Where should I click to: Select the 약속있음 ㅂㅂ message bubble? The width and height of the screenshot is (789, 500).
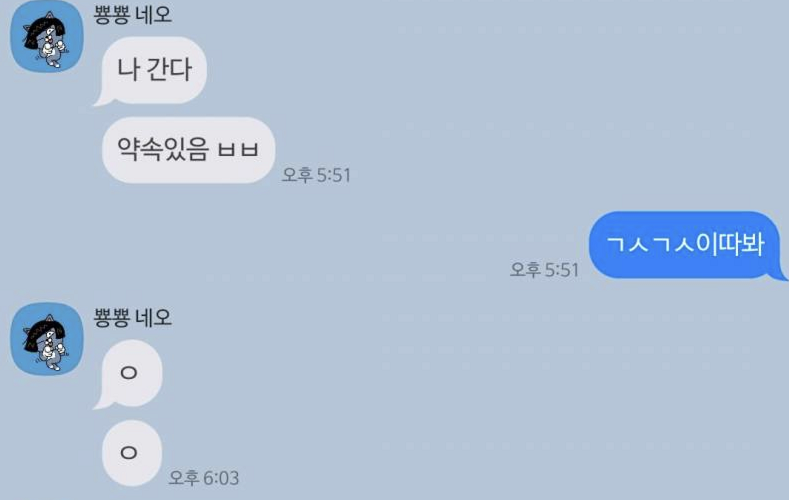click(189, 150)
